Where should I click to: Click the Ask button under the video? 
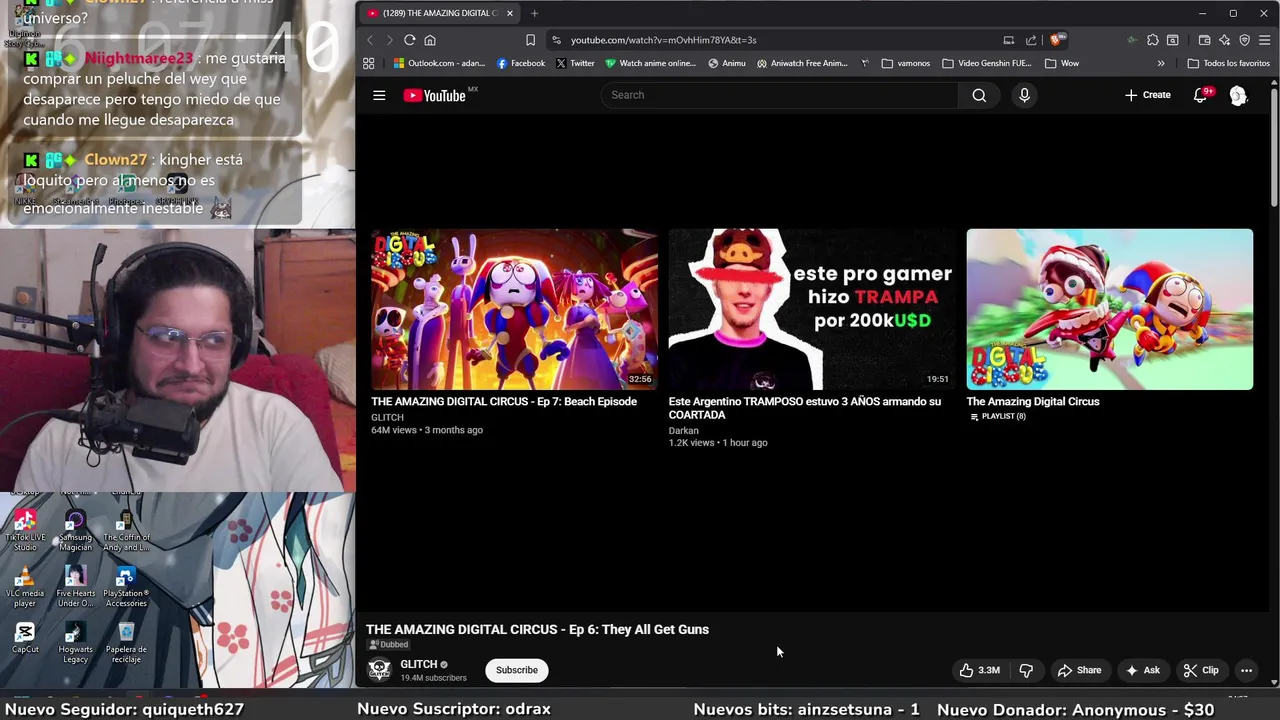pos(1142,670)
